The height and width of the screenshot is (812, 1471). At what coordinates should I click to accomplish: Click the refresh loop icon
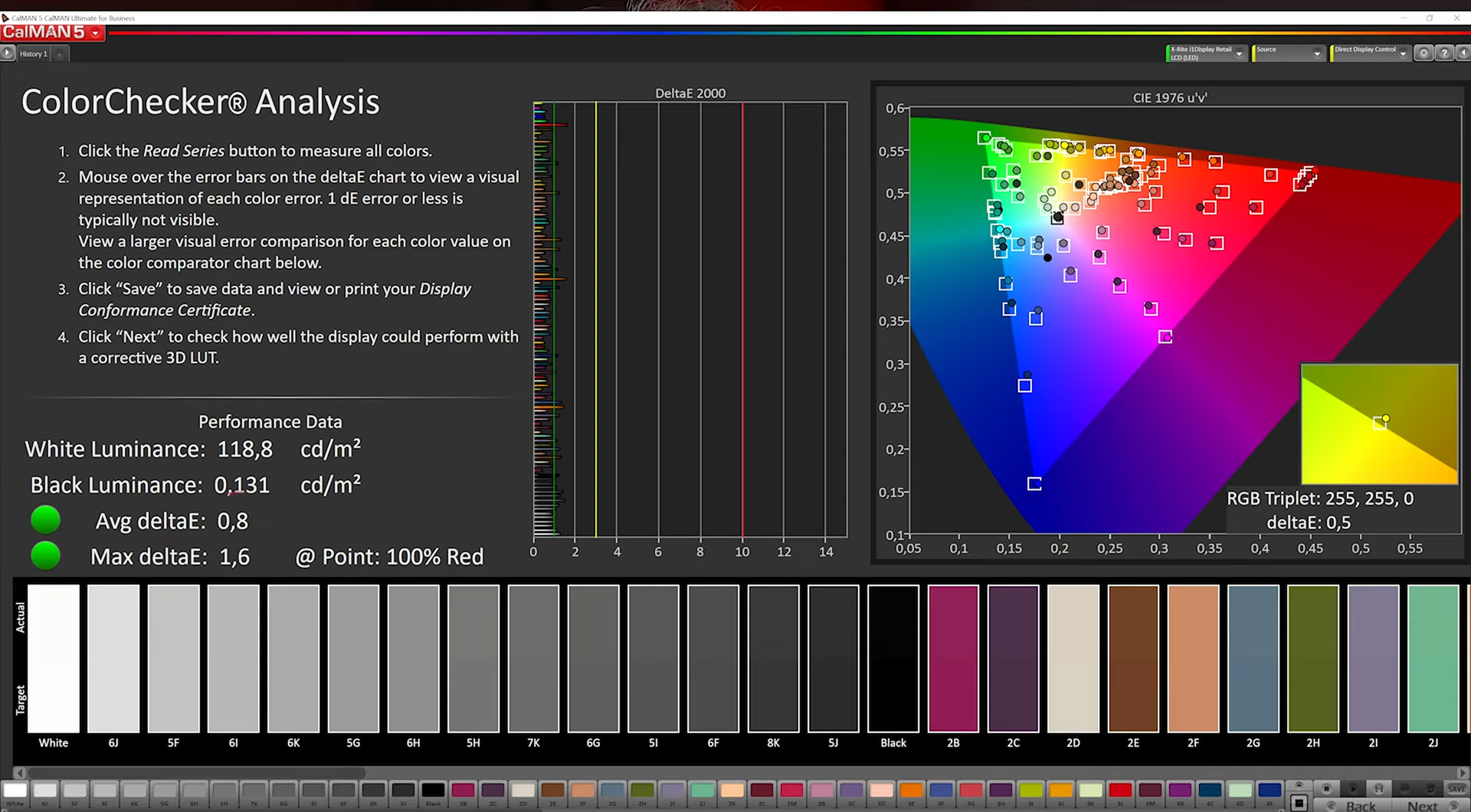click(1430, 788)
